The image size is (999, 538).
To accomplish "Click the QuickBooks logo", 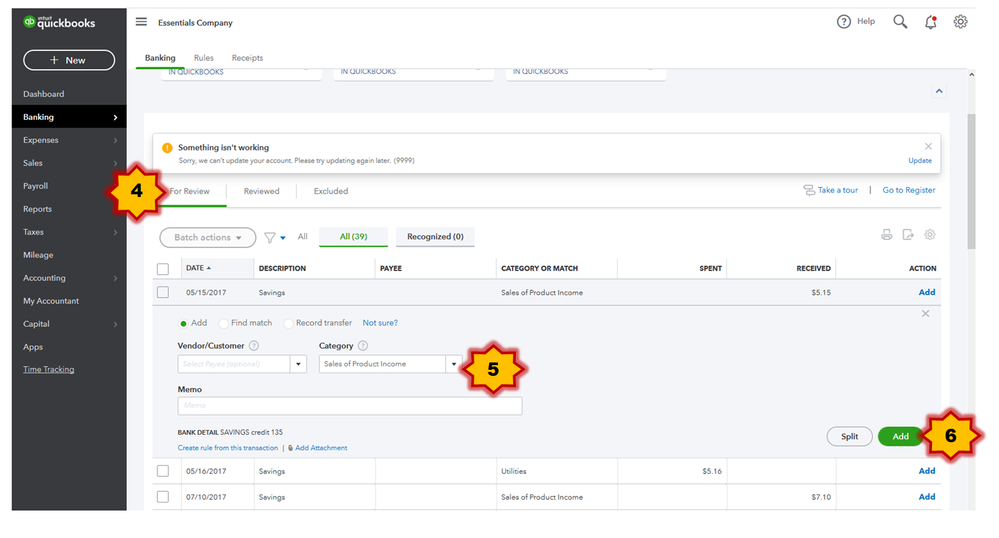I will point(59,22).
